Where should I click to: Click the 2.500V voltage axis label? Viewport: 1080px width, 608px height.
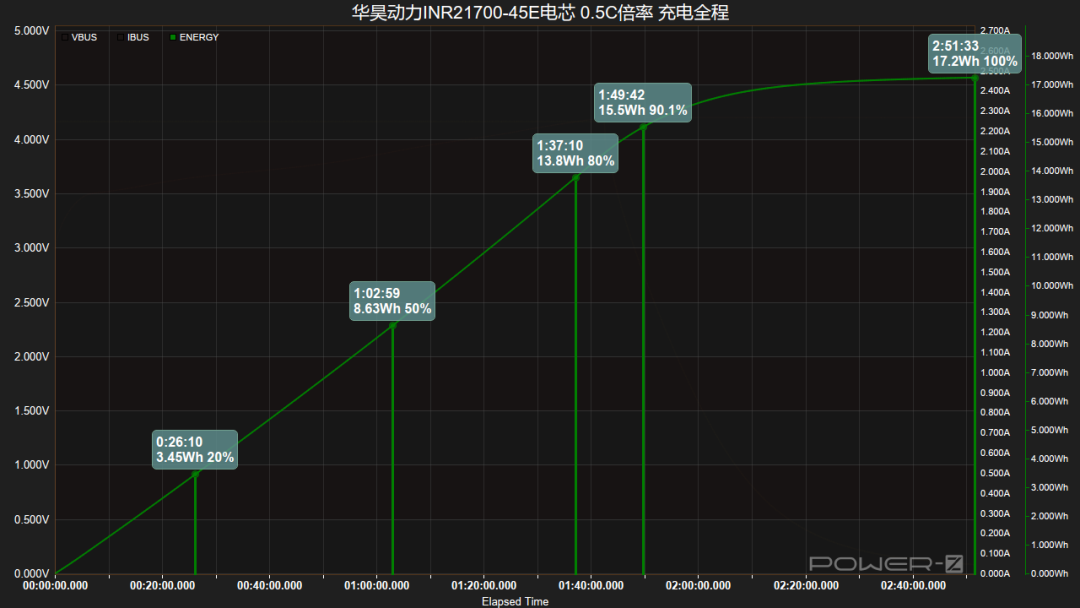point(32,302)
